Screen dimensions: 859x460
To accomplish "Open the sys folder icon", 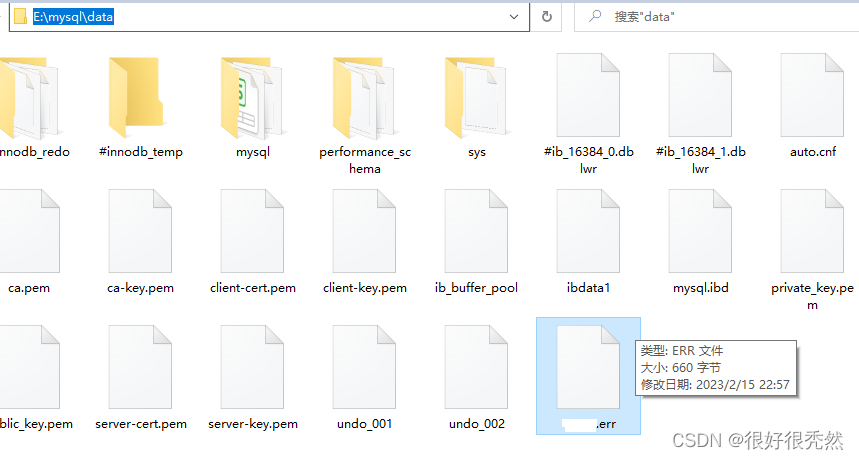I will (x=476, y=97).
